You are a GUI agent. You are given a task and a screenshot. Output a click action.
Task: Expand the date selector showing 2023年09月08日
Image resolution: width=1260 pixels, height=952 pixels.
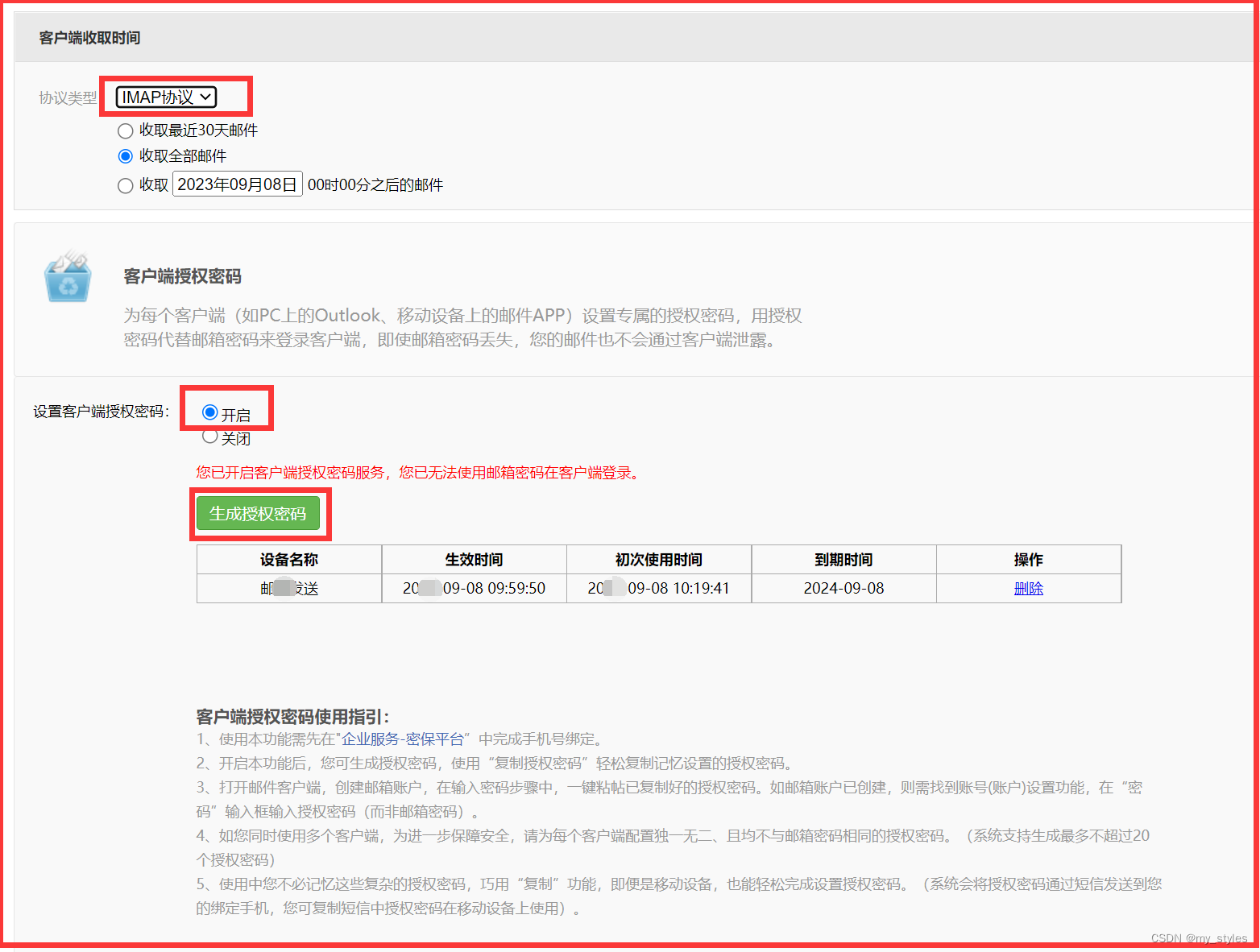tap(236, 184)
